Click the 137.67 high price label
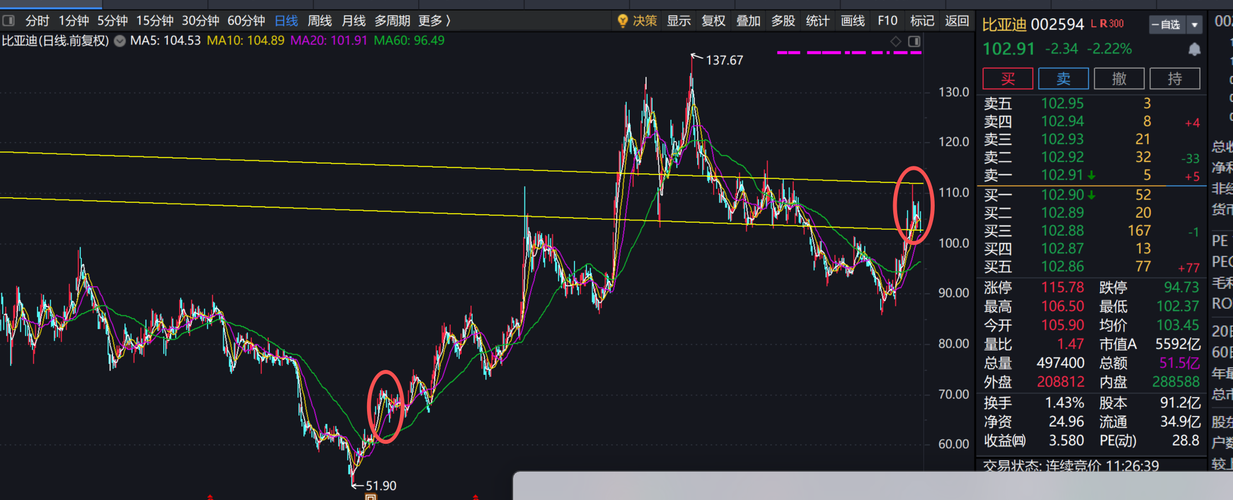The width and height of the screenshot is (1233, 500). [724, 60]
